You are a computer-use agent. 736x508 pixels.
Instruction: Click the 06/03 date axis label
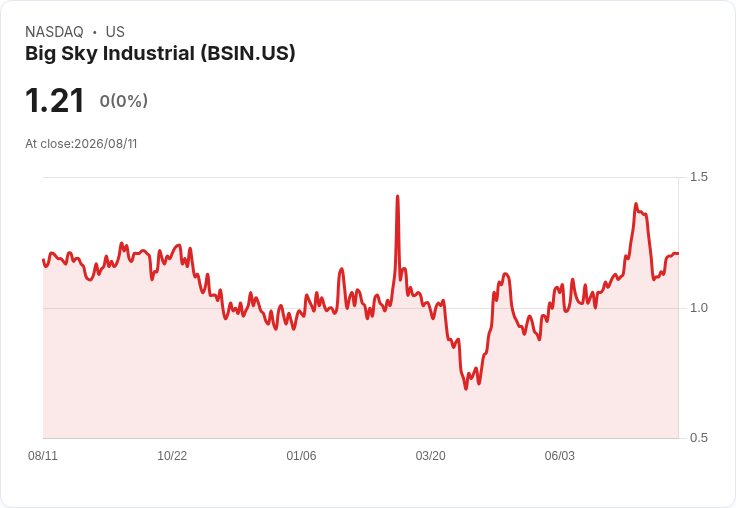click(x=560, y=456)
